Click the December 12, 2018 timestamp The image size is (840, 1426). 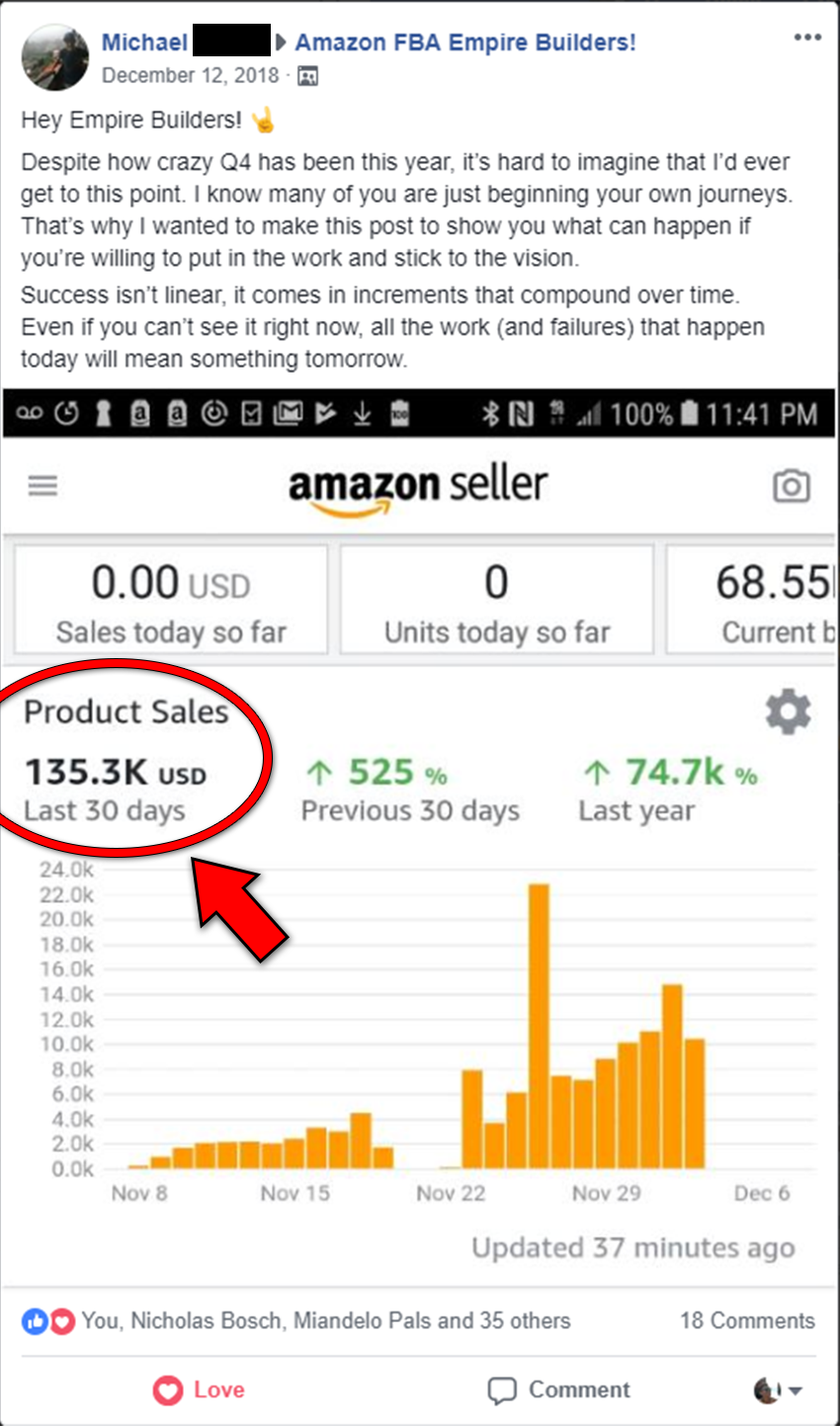tap(190, 75)
